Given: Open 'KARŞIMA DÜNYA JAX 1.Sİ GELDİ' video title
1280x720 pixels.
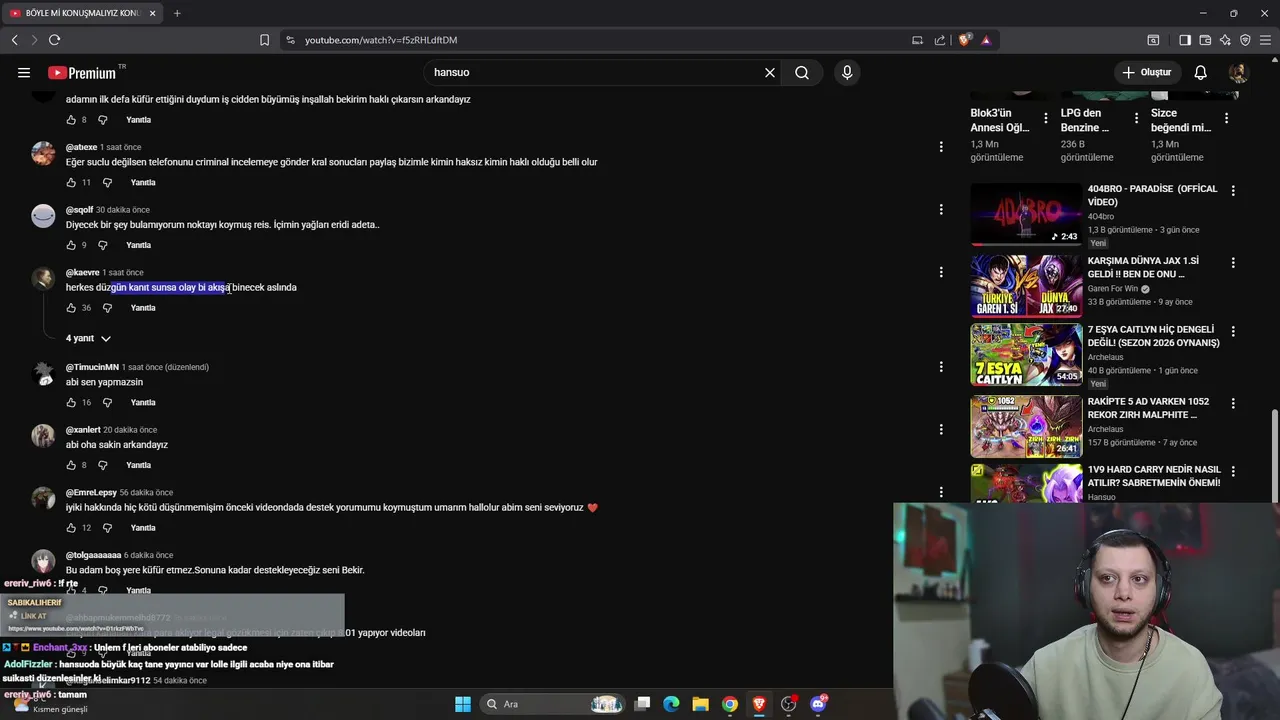Looking at the screenshot, I should [x=1143, y=268].
